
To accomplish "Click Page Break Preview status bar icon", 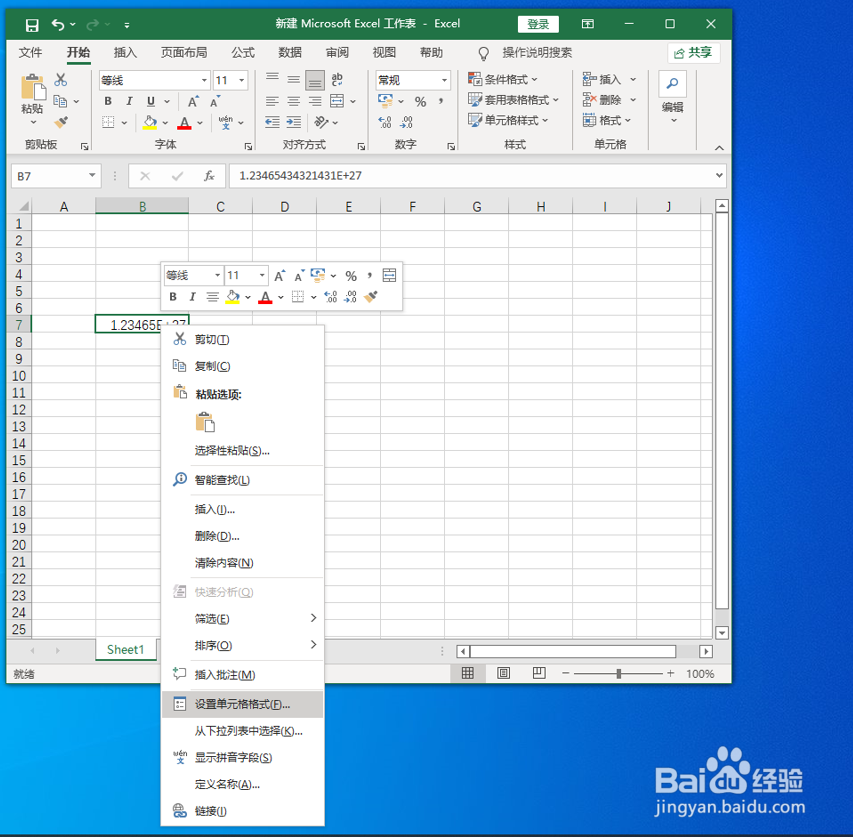I will (x=539, y=673).
